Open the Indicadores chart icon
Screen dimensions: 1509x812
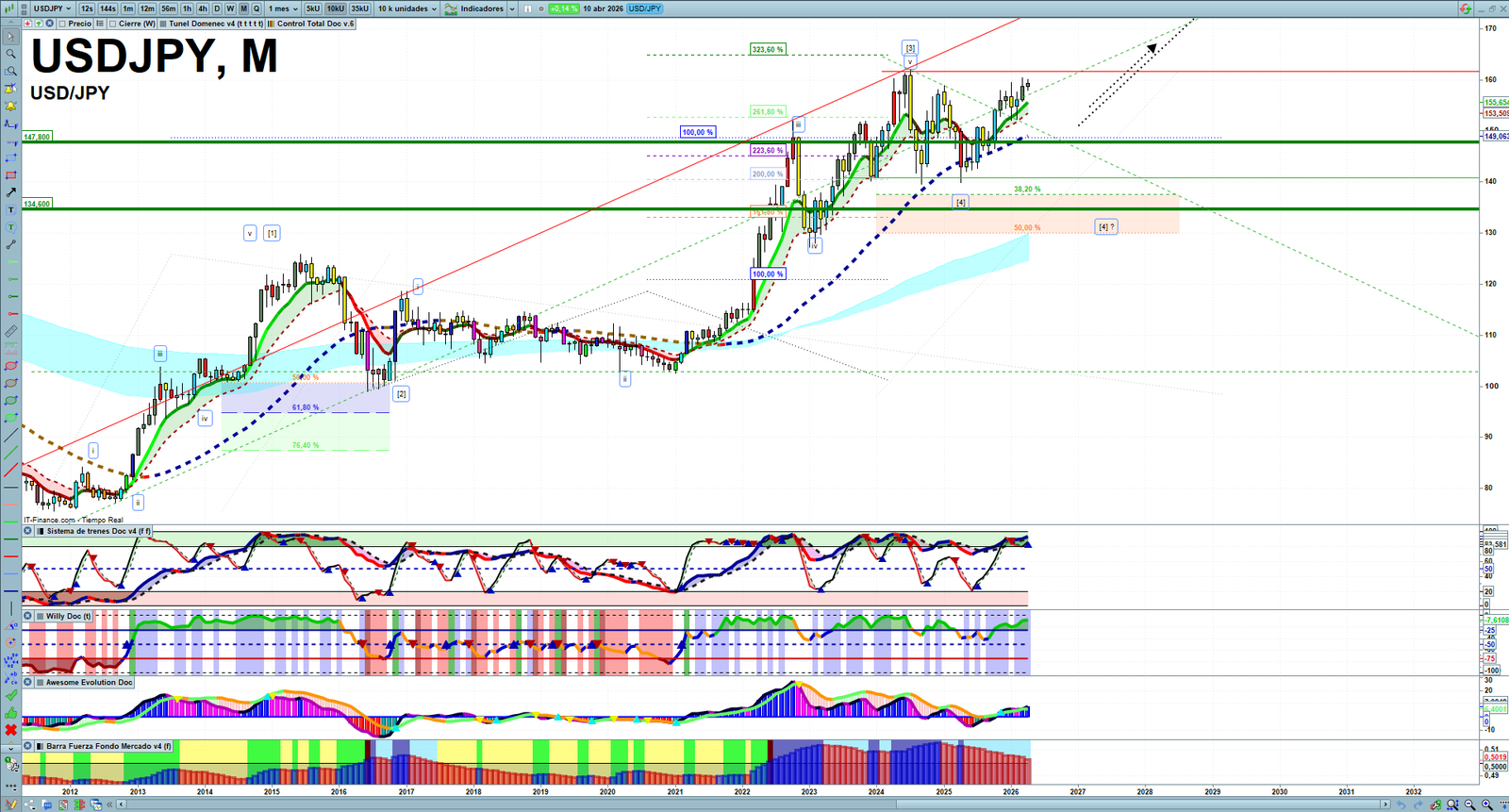tap(451, 8)
